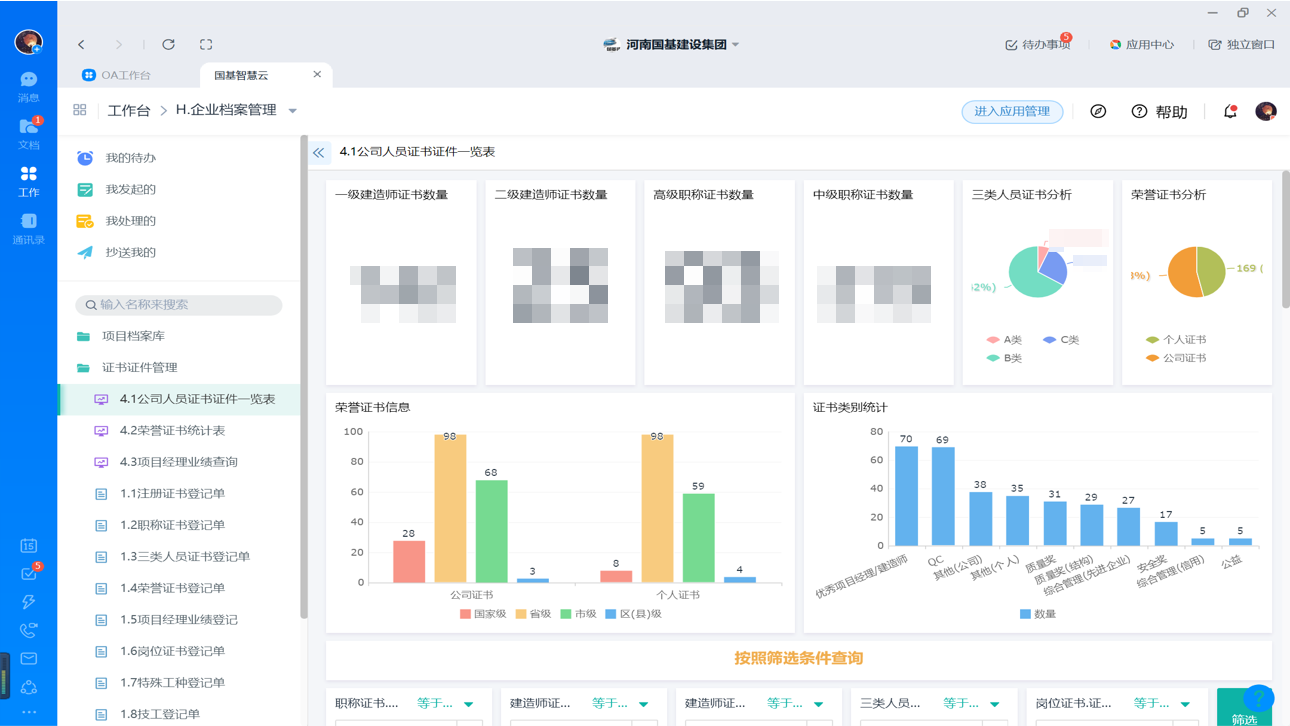Open 待办事项 in the top bar
This screenshot has width=1290, height=726.
point(1037,45)
